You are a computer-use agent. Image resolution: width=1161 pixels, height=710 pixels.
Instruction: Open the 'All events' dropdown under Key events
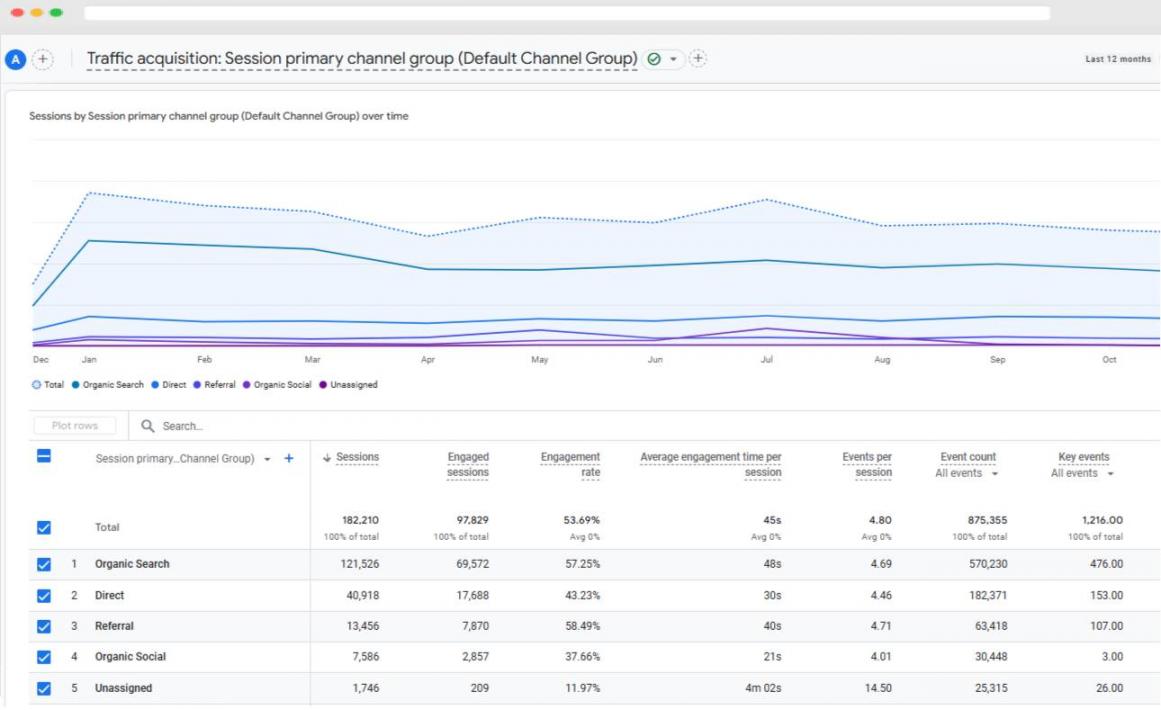coord(1083,473)
